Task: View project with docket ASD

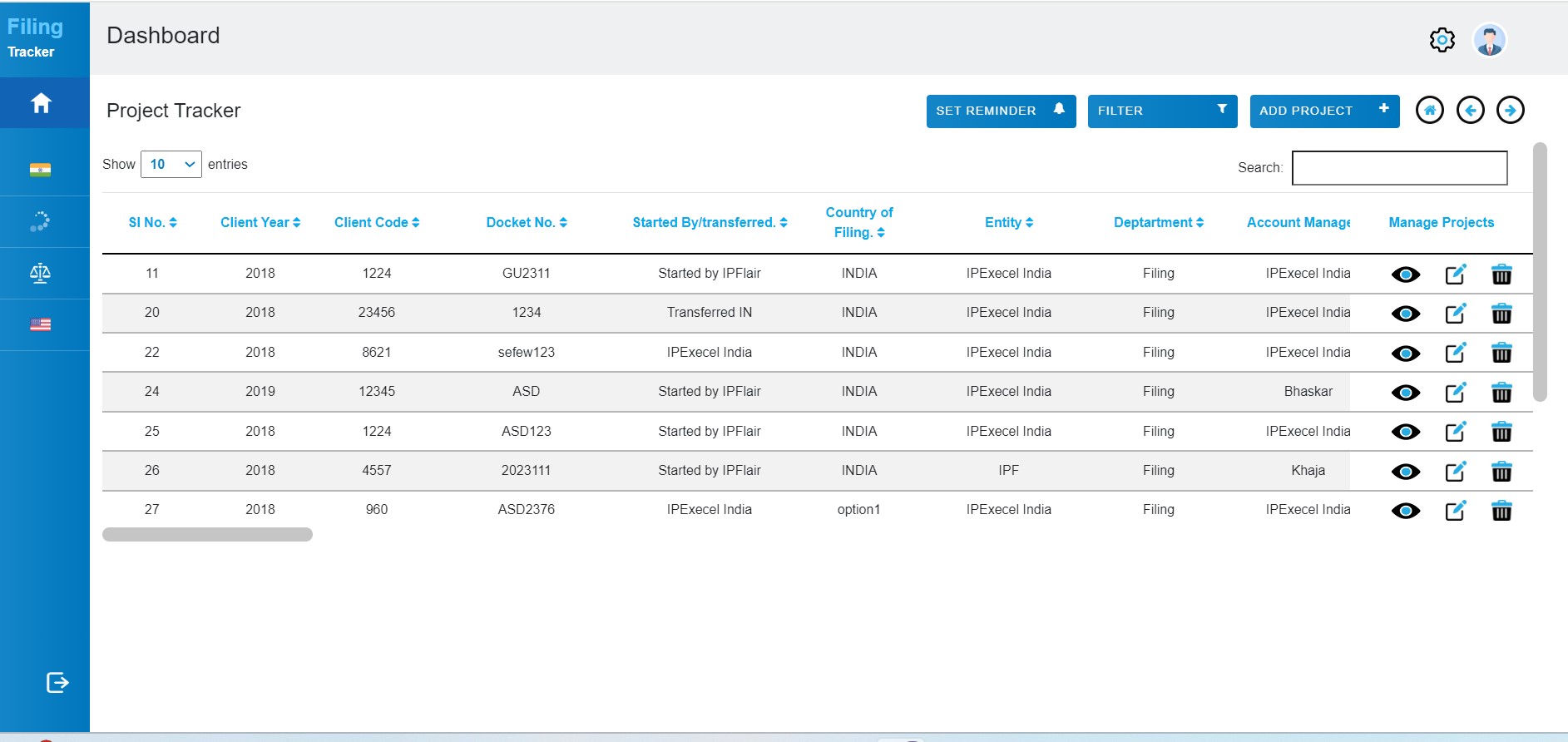Action: 1406,393
